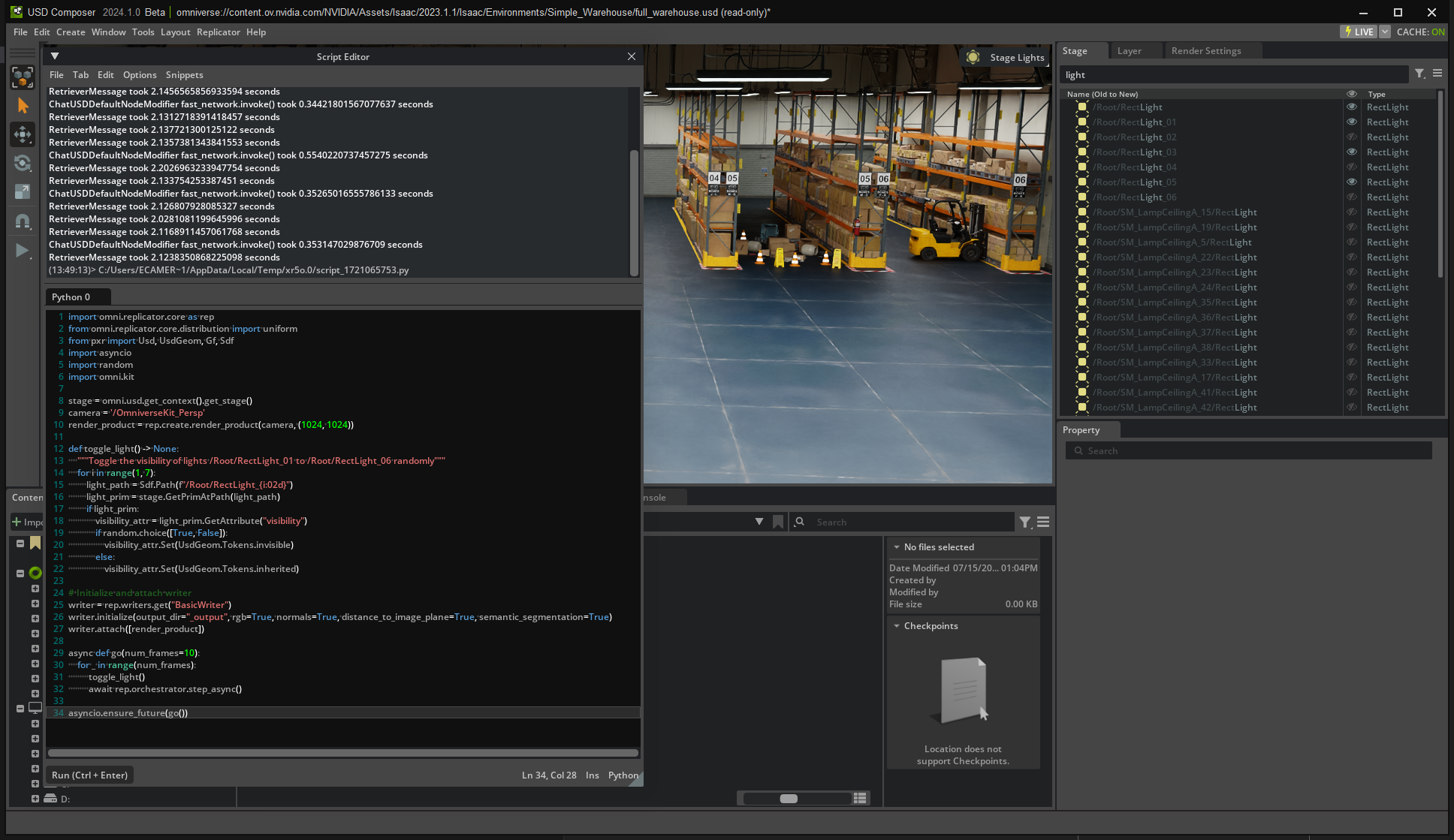The width and height of the screenshot is (1454, 840).
Task: Open the Script Editor title triangle menu
Action: click(55, 56)
